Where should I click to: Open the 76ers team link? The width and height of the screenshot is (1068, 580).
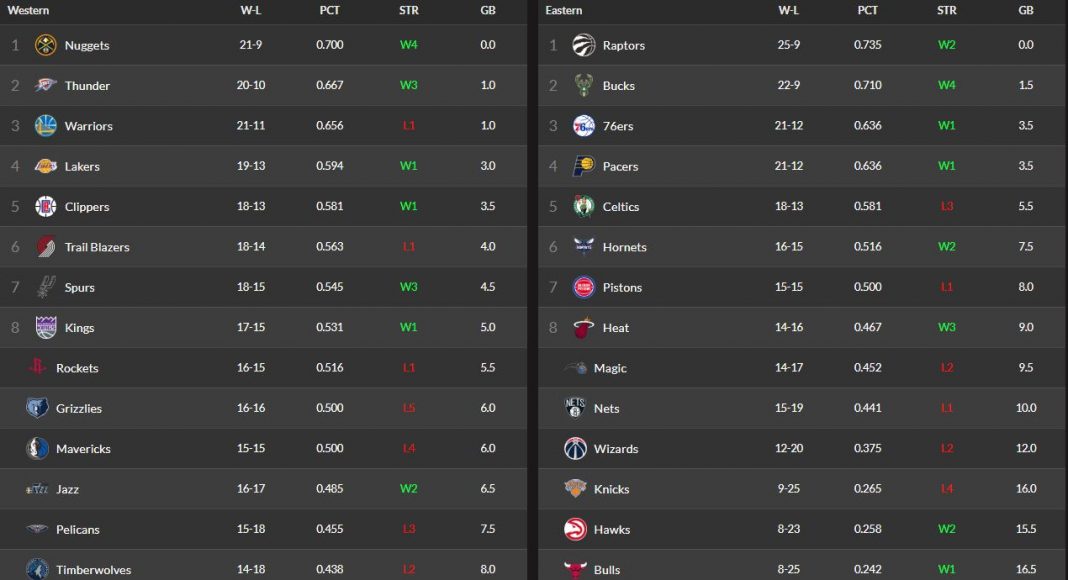coord(617,126)
